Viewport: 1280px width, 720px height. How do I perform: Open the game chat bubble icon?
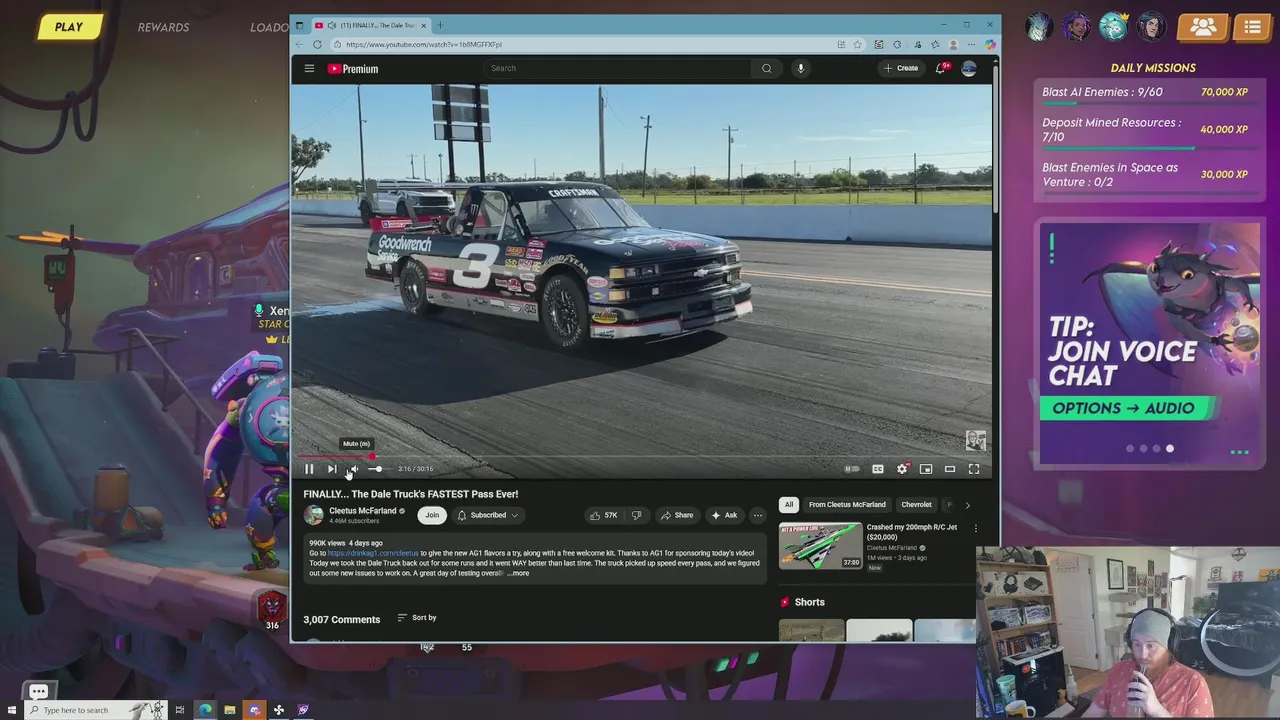[x=38, y=691]
